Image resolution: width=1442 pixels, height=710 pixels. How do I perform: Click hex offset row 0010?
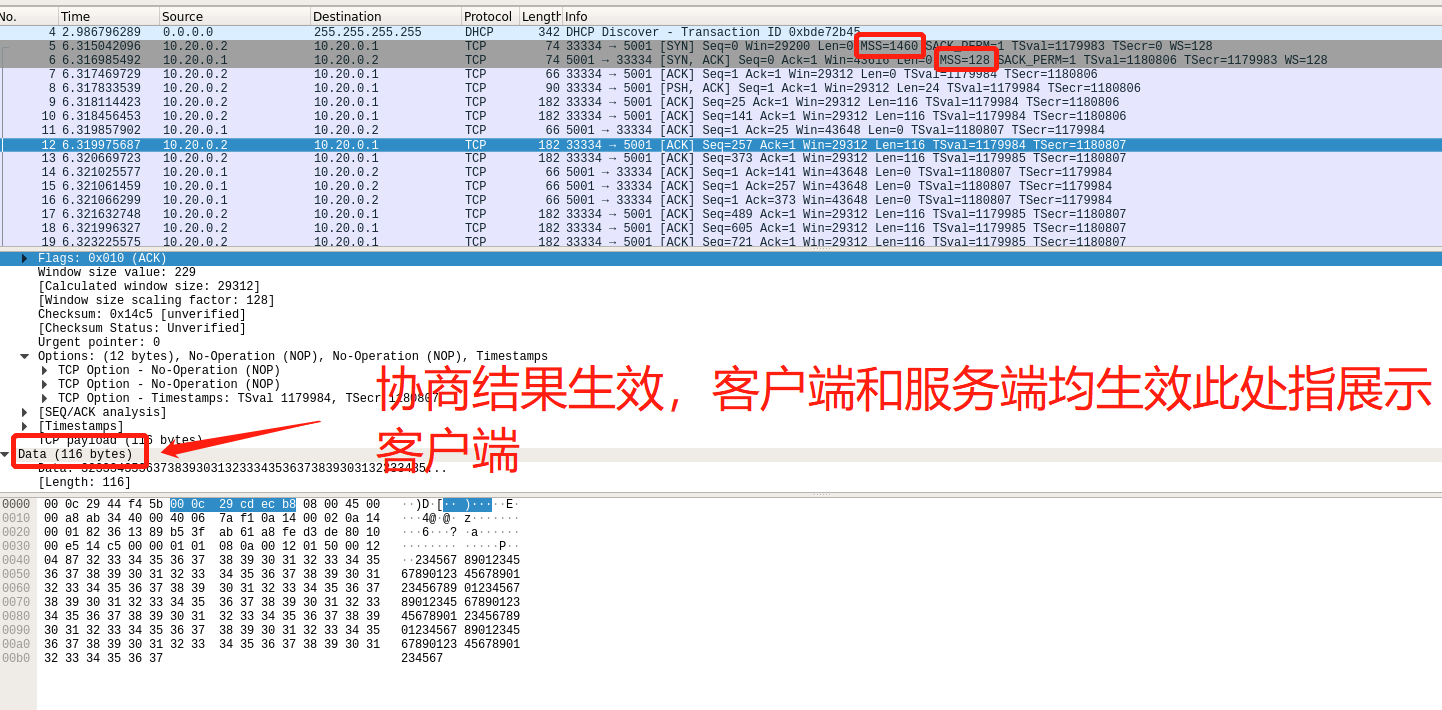16,518
